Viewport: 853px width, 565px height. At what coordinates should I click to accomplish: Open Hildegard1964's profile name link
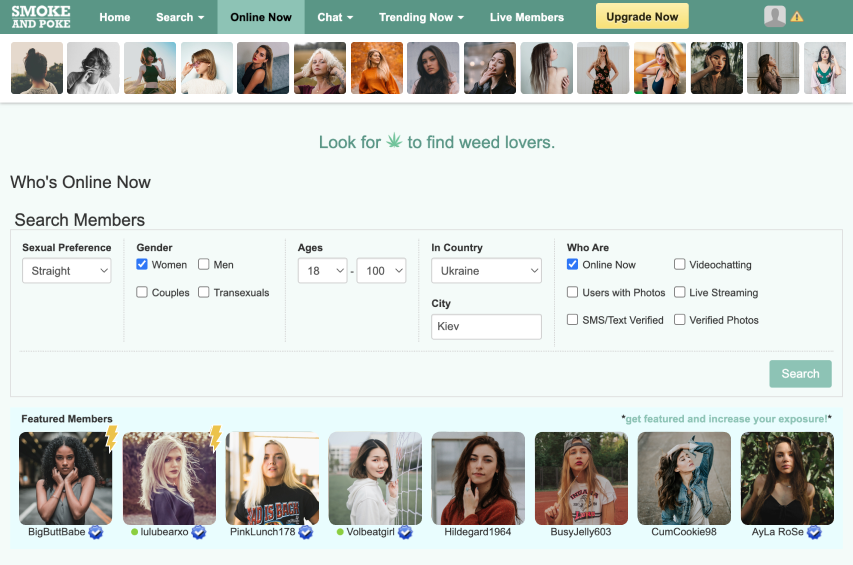pos(478,532)
